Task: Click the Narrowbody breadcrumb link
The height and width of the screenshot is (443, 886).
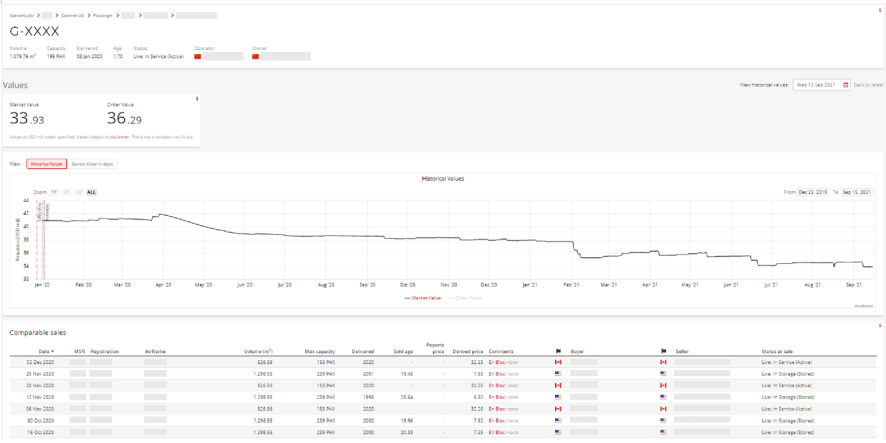Action: [21, 15]
